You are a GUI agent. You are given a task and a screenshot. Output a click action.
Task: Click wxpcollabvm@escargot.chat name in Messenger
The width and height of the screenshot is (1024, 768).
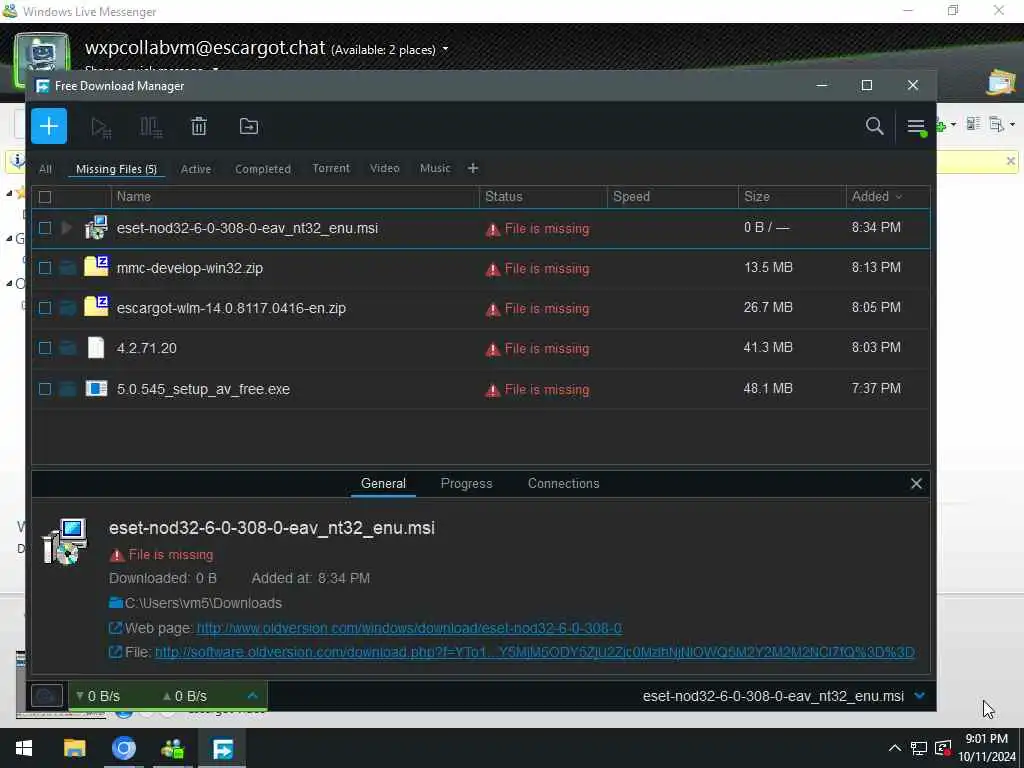204,48
